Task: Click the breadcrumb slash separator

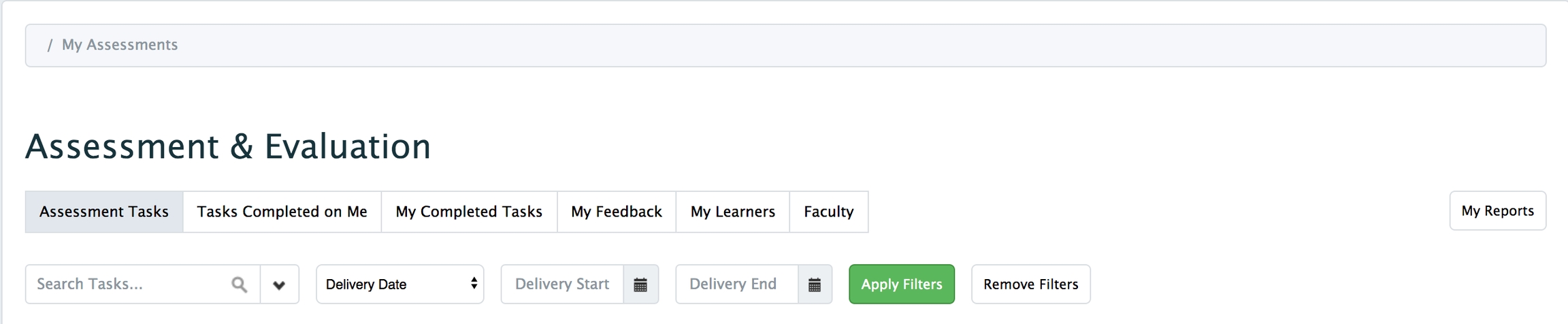Action: pyautogui.click(x=50, y=45)
